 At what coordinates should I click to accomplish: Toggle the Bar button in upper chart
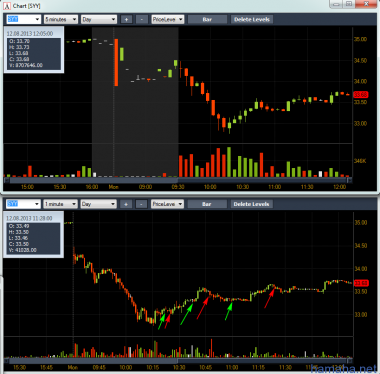[x=207, y=19]
